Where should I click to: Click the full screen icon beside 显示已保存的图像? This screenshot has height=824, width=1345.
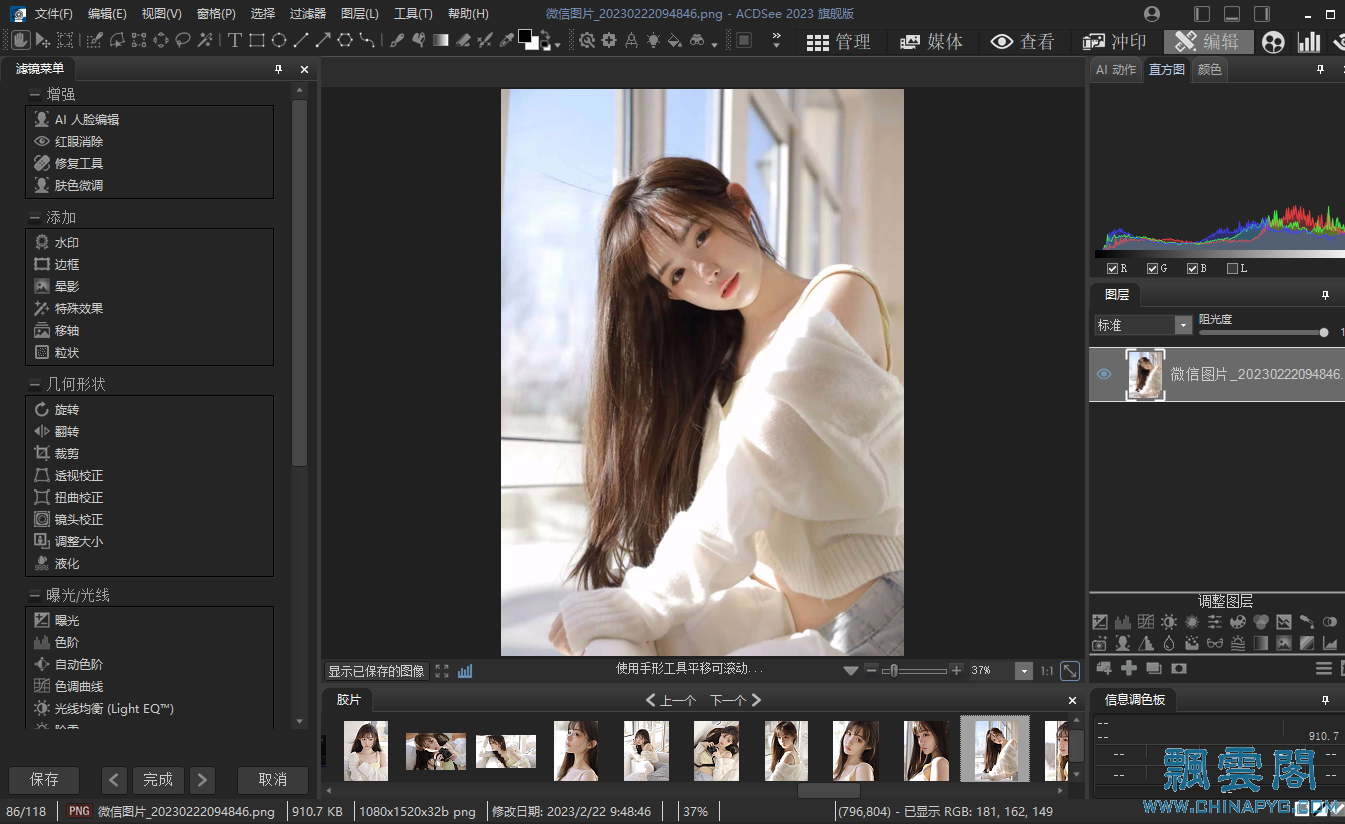pos(442,671)
